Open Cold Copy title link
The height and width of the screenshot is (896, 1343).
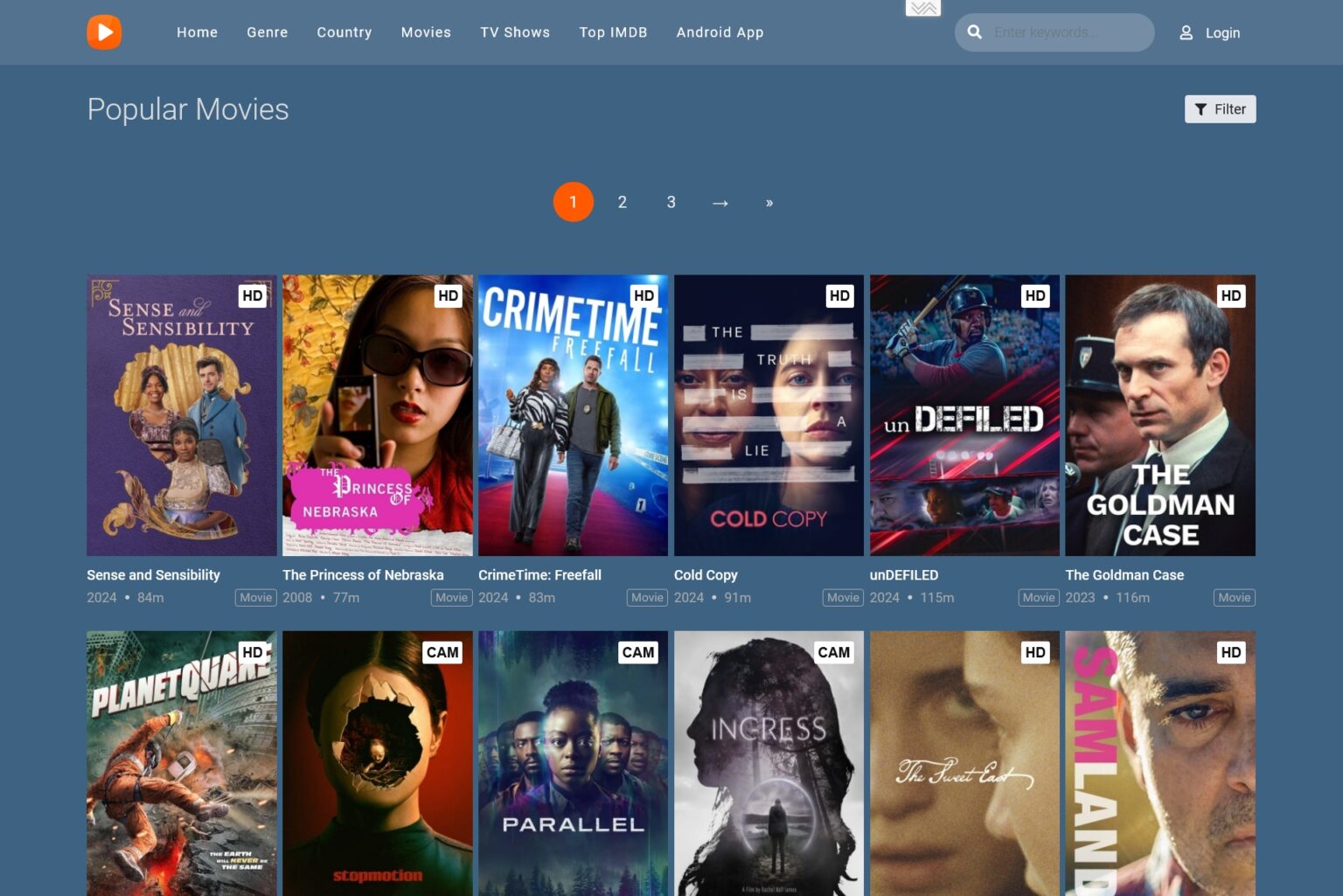click(706, 575)
